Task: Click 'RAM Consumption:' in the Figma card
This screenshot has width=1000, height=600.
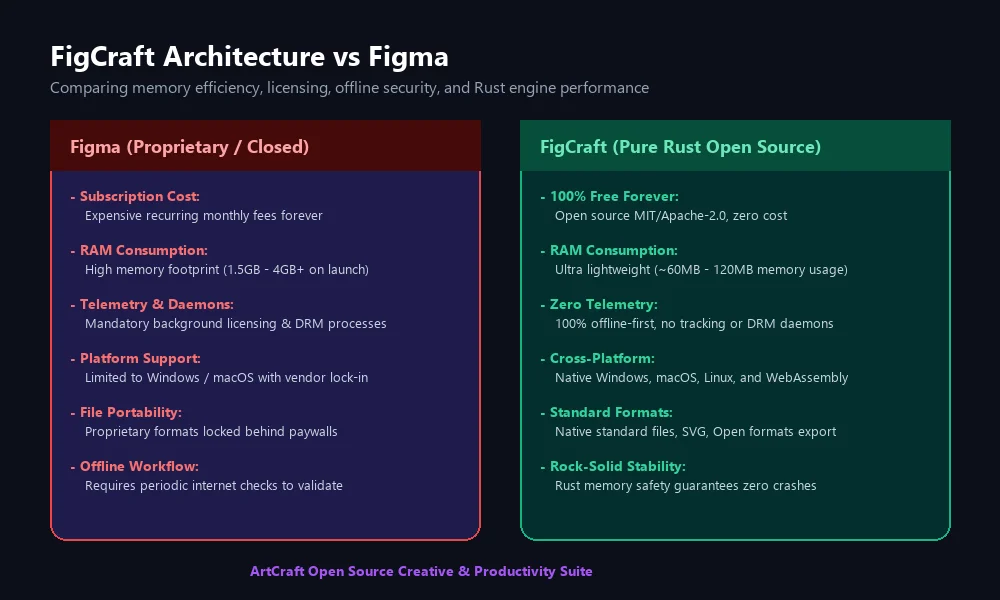Action: click(x=143, y=251)
